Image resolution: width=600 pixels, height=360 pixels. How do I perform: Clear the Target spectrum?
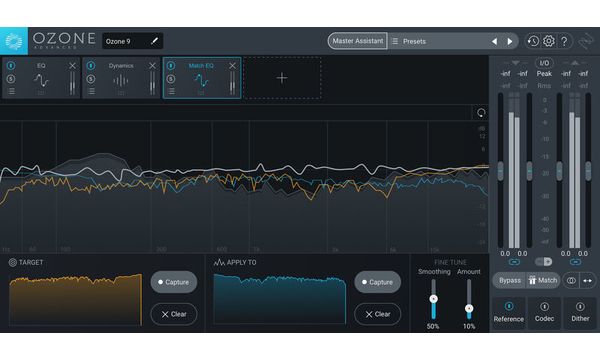174,314
